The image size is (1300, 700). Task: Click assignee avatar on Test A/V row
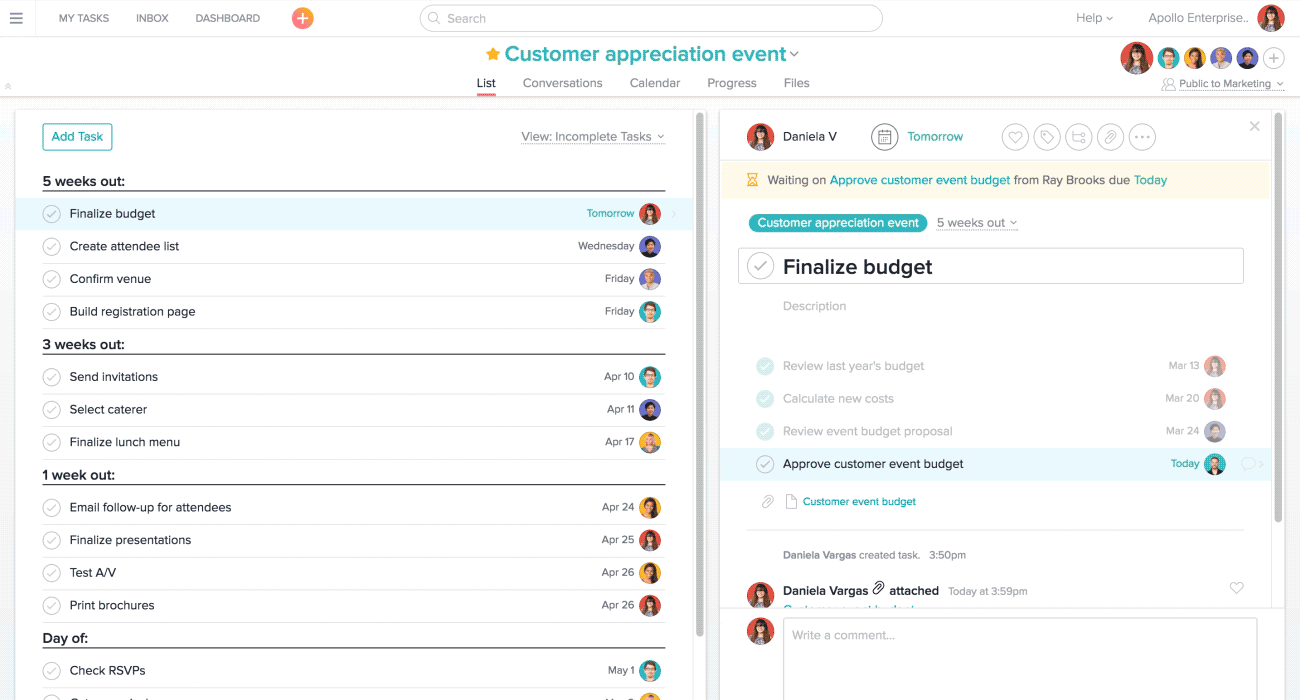(x=650, y=573)
